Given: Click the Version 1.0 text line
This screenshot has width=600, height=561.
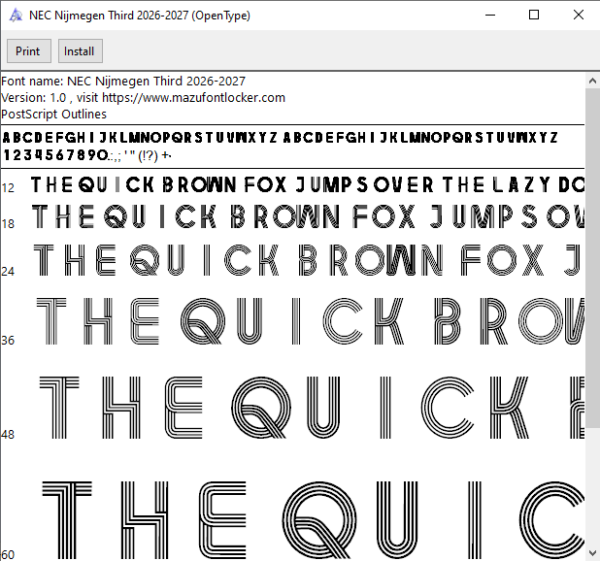Looking at the screenshot, I should [x=143, y=98].
